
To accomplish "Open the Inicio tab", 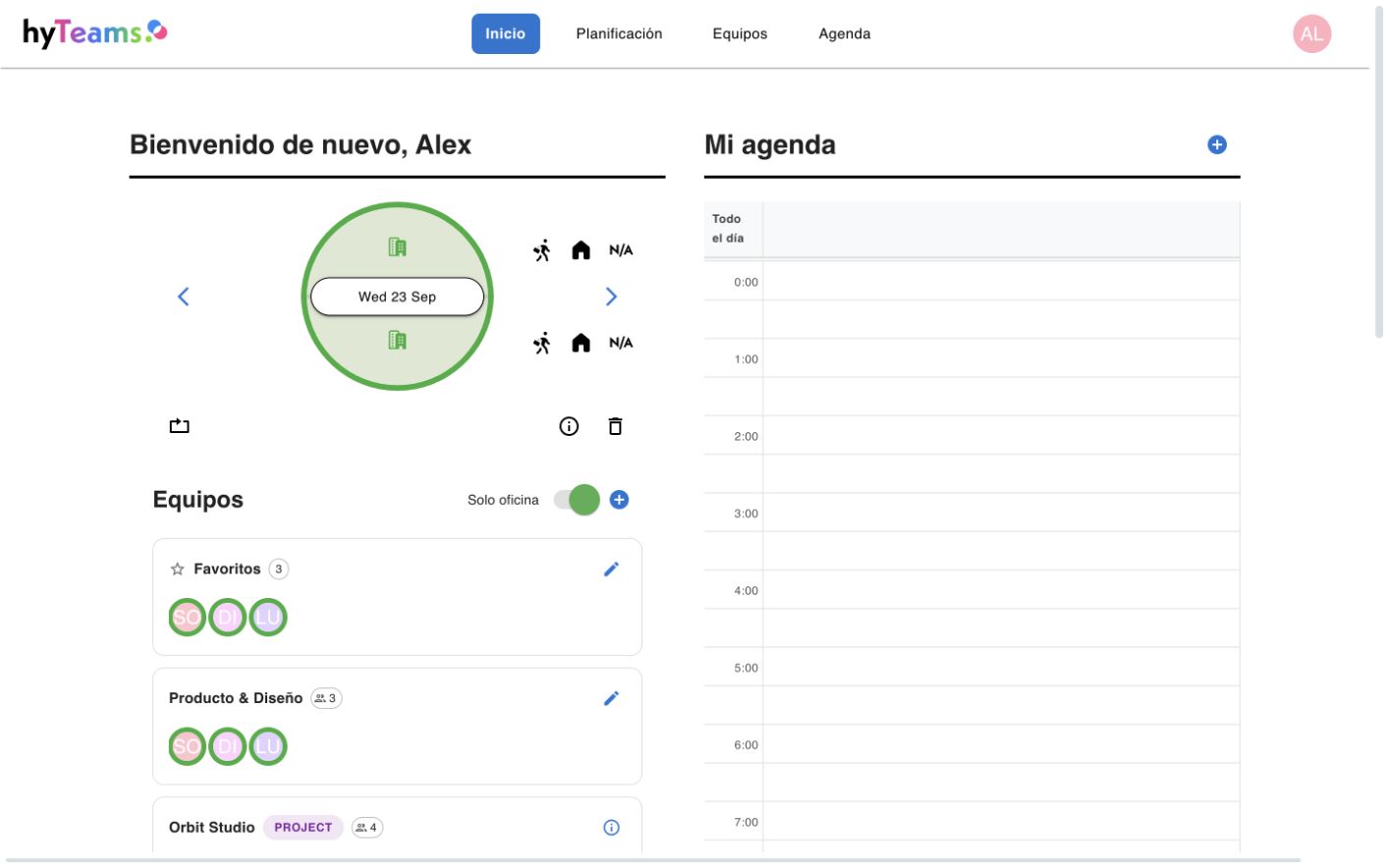I will tap(505, 33).
